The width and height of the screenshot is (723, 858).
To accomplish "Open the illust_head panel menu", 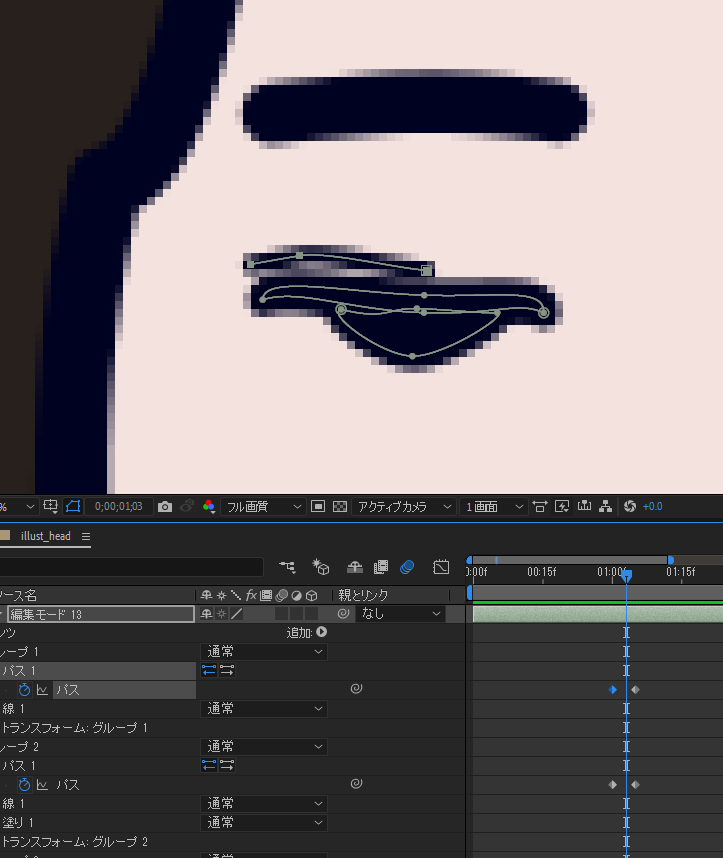I will click(86, 537).
